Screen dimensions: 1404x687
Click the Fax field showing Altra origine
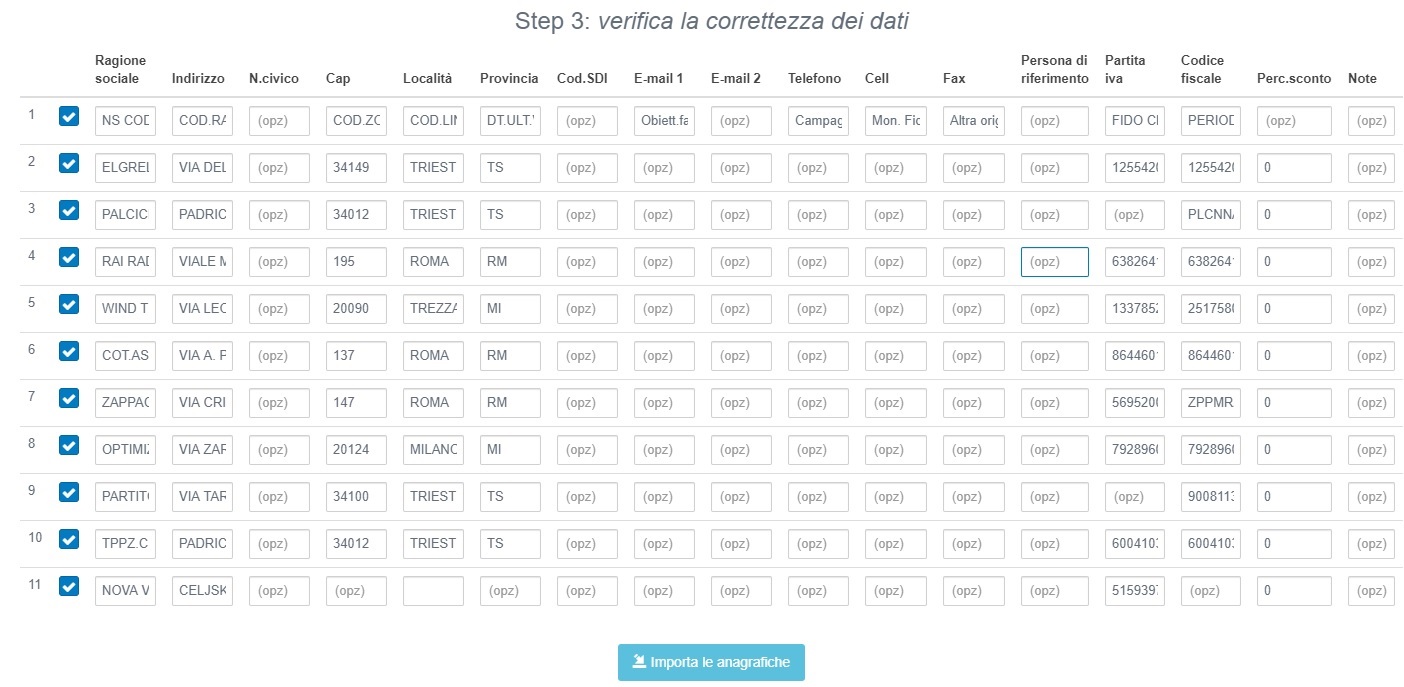point(973,120)
